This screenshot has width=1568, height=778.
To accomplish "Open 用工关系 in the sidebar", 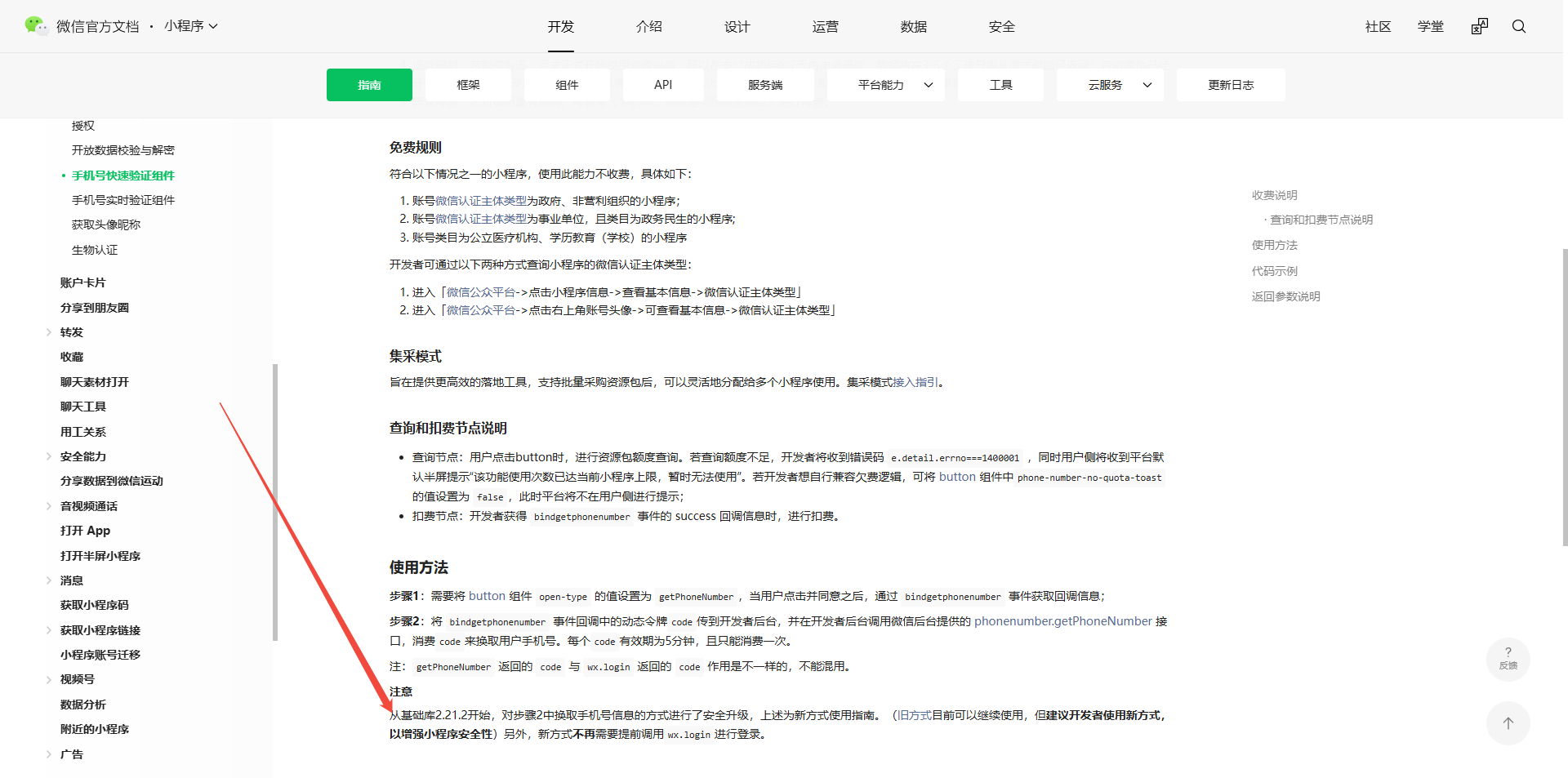I will click(x=83, y=432).
